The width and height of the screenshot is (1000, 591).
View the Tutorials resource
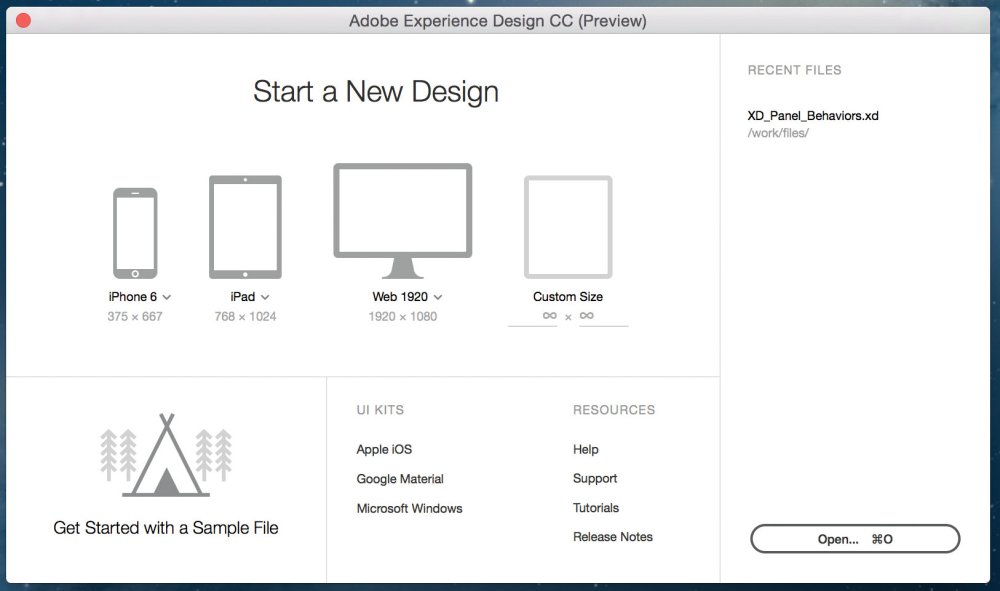(x=596, y=508)
